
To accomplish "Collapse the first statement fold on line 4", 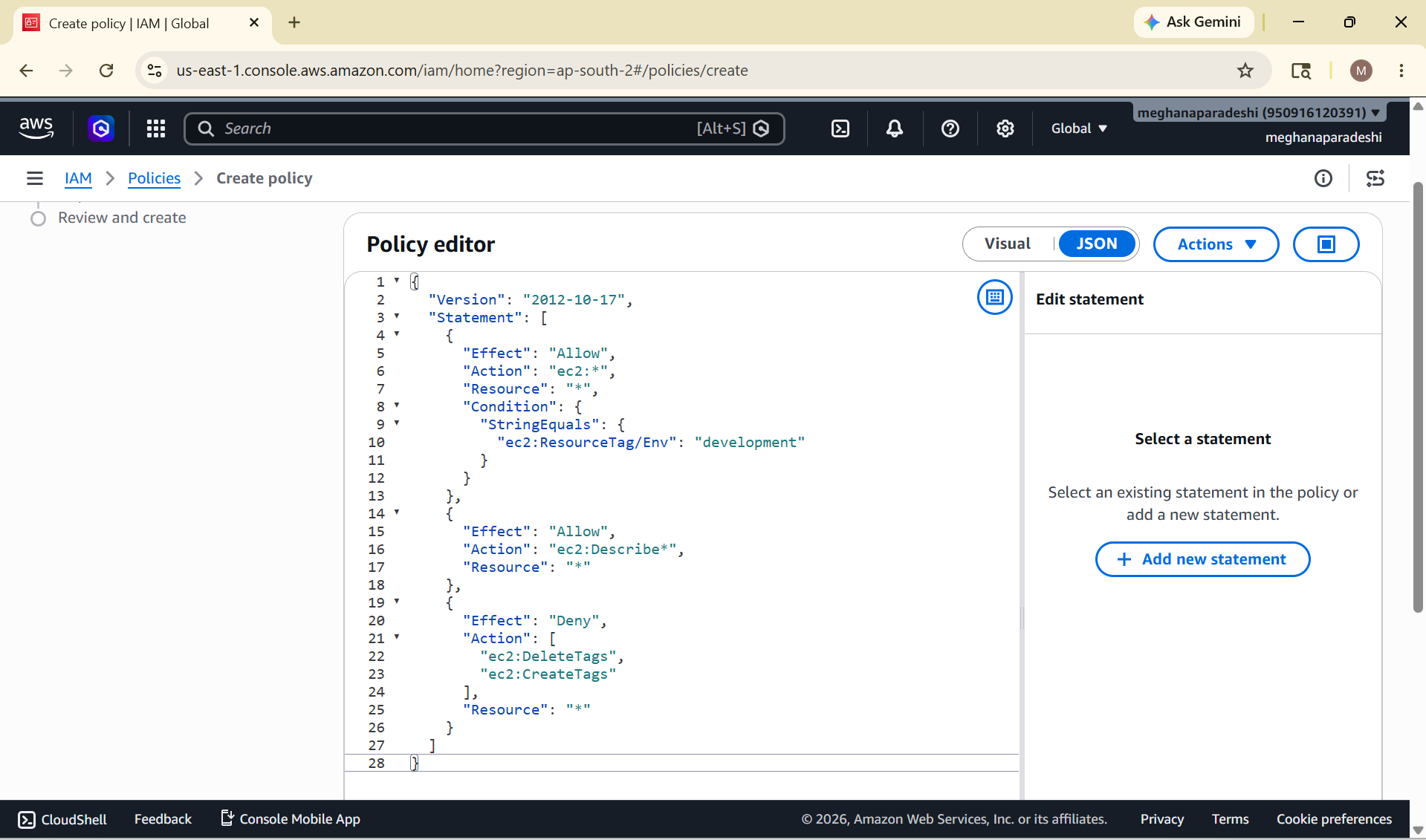I will tap(397, 334).
